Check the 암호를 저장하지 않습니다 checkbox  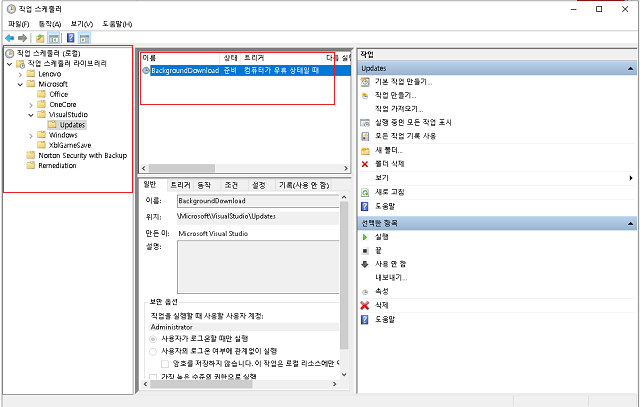point(165,364)
